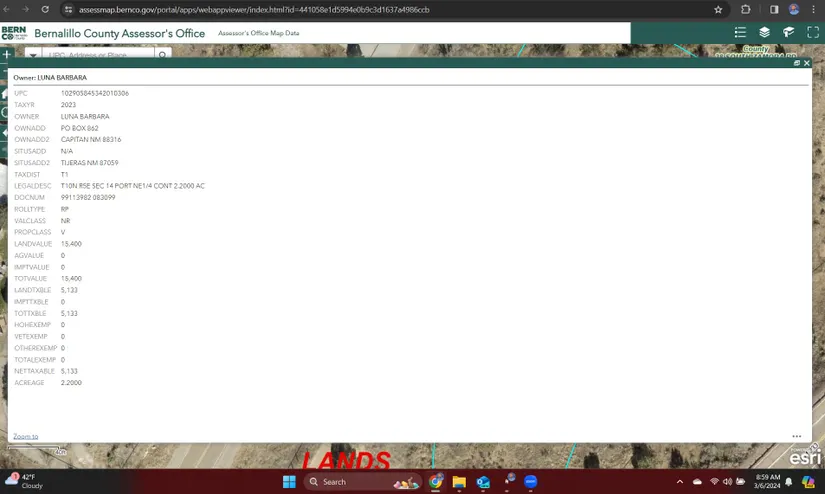Close the owner info popup
Viewport: 825px width, 494px height.
coord(807,63)
